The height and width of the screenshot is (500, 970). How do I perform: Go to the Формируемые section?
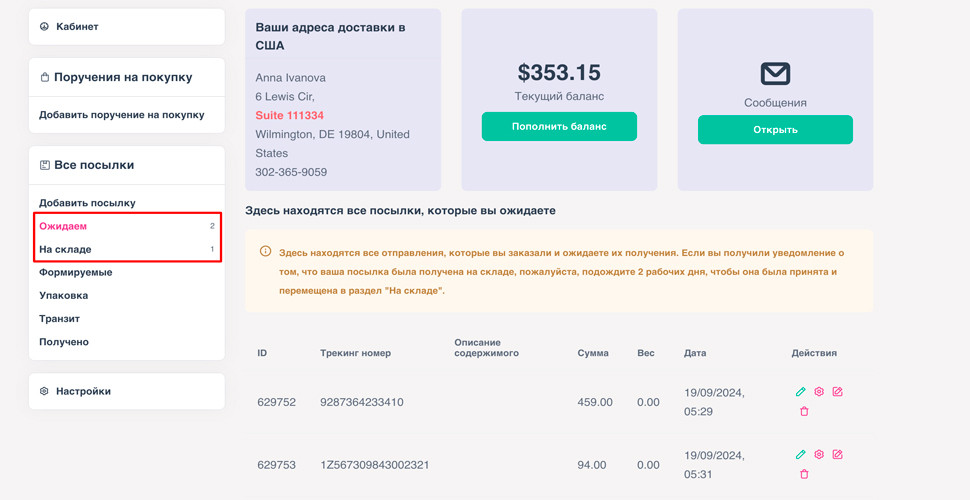coord(75,272)
